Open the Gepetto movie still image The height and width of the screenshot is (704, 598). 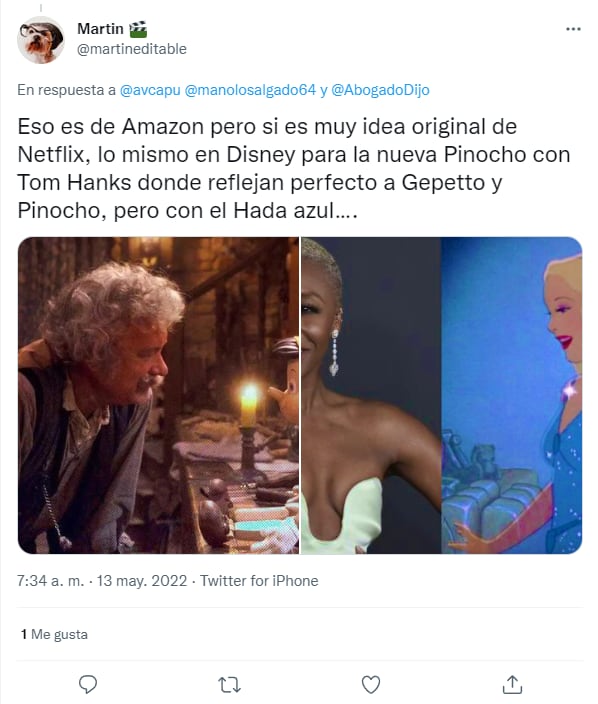pos(158,395)
